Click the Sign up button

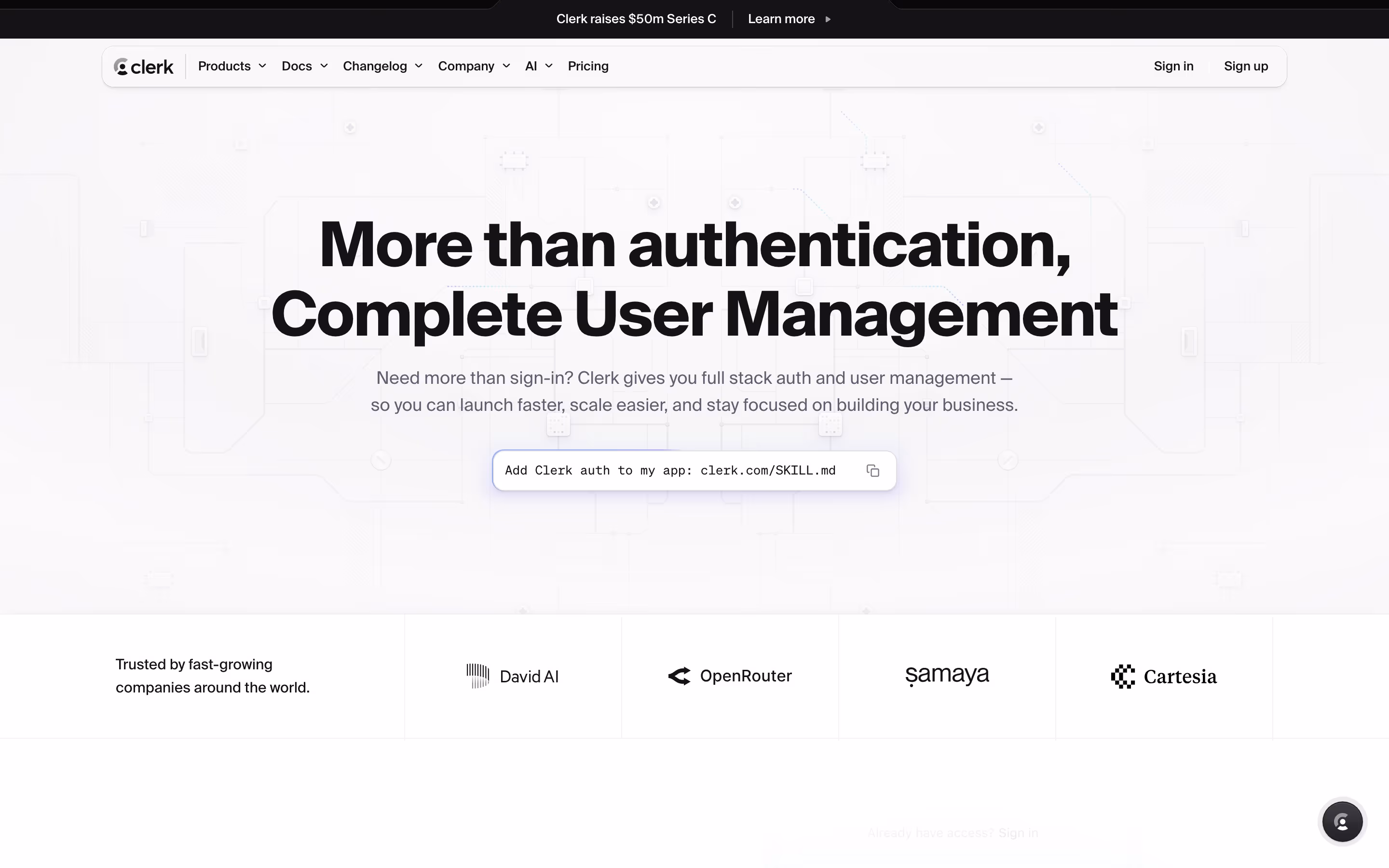tap(1245, 67)
